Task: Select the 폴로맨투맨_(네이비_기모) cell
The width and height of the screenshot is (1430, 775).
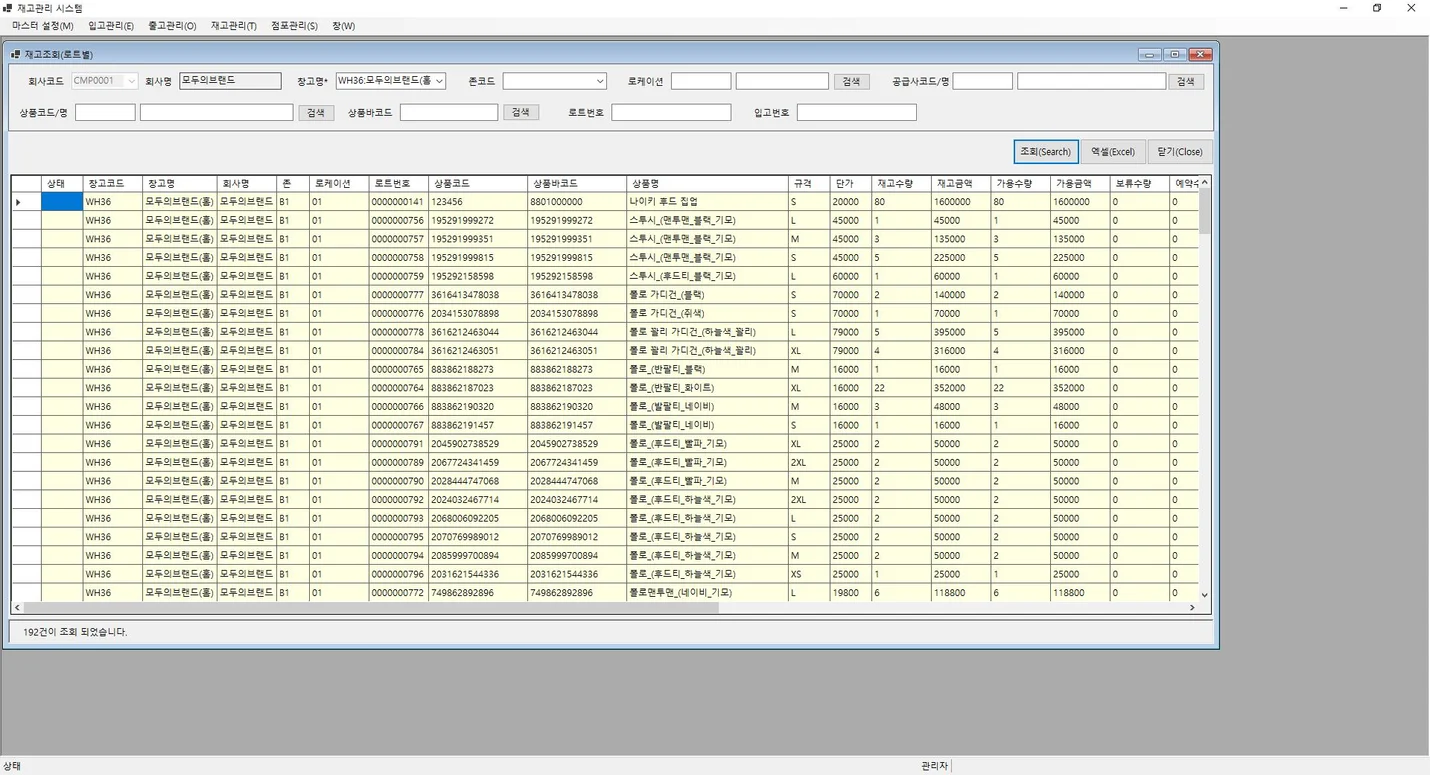Action: coord(707,592)
